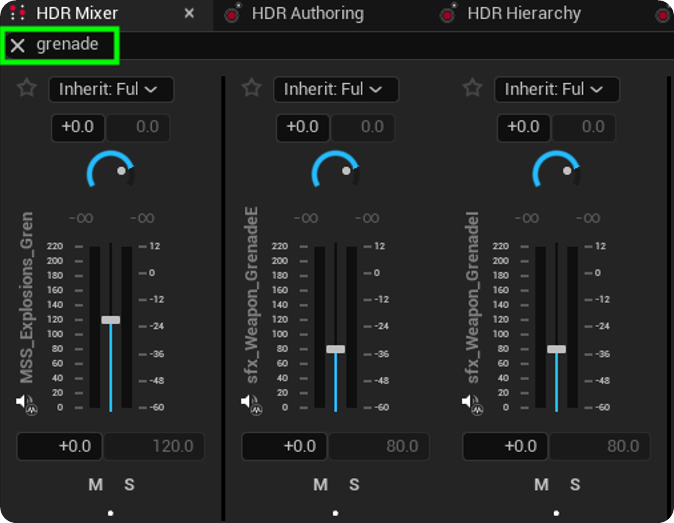Click greyed 0.0 field on MSS_Explosions_Gren strip

coord(138,127)
